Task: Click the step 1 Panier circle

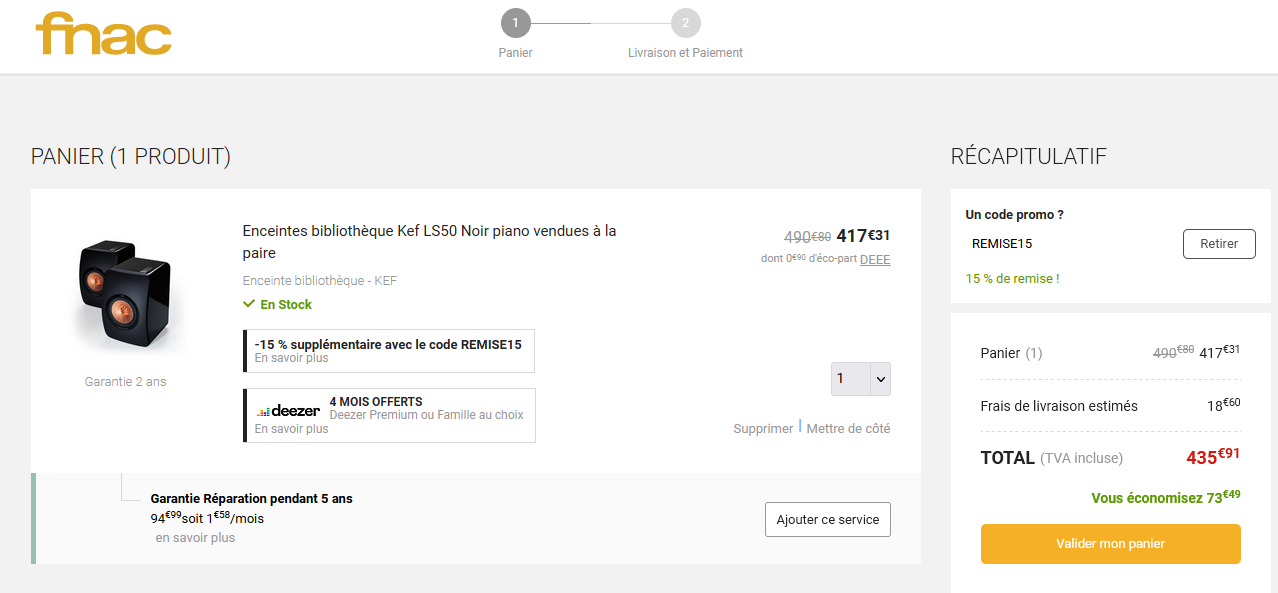Action: click(515, 23)
